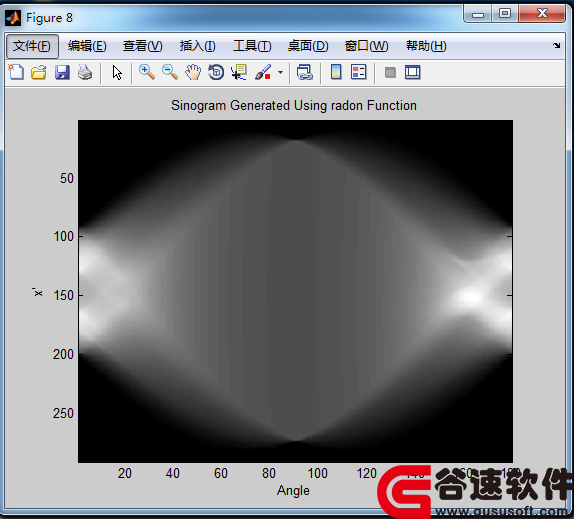Viewport: 574px width, 519px height.
Task: Open the 桌面(D) menu
Action: click(308, 46)
